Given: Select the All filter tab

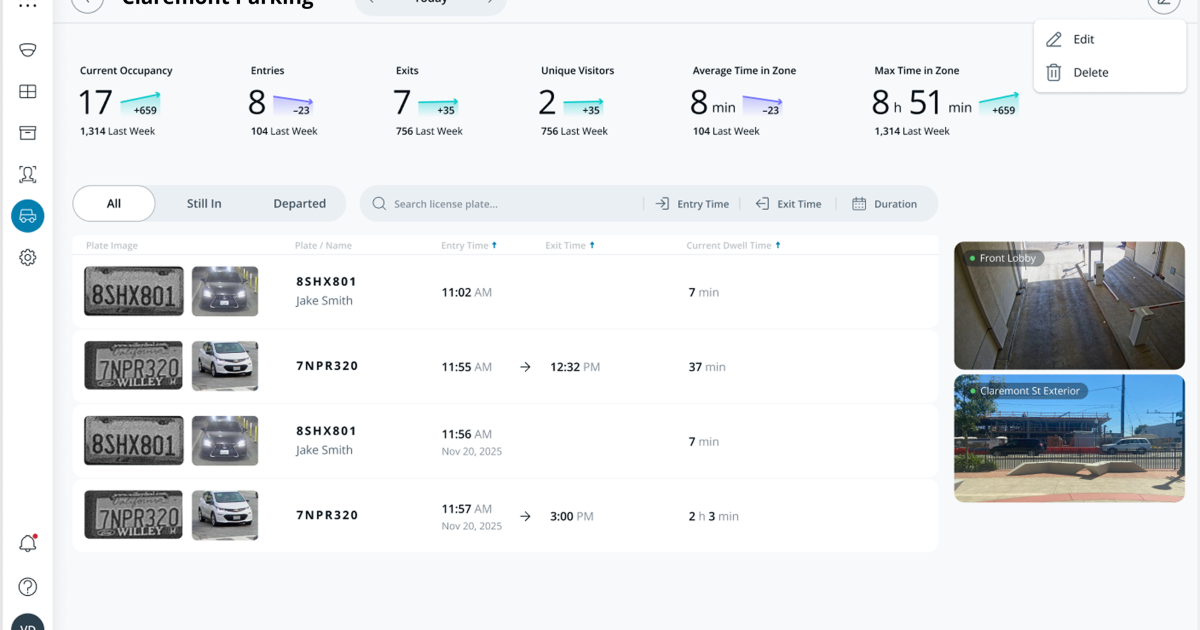Looking at the screenshot, I should [x=114, y=204].
